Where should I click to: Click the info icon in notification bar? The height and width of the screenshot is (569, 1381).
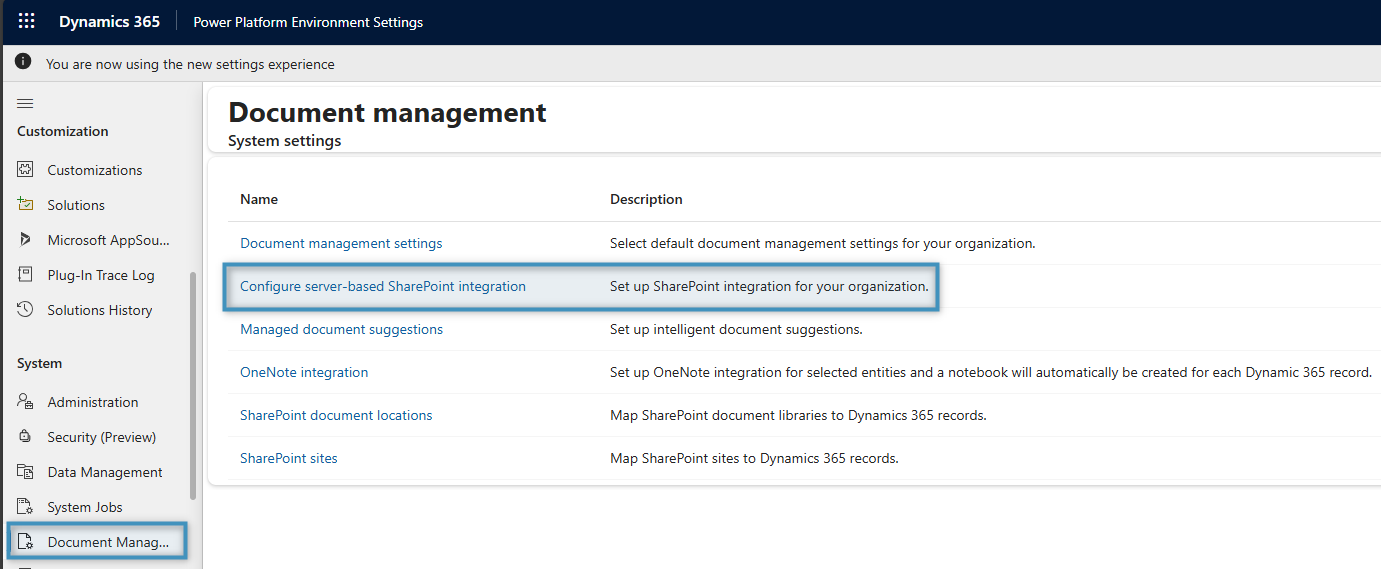click(23, 63)
